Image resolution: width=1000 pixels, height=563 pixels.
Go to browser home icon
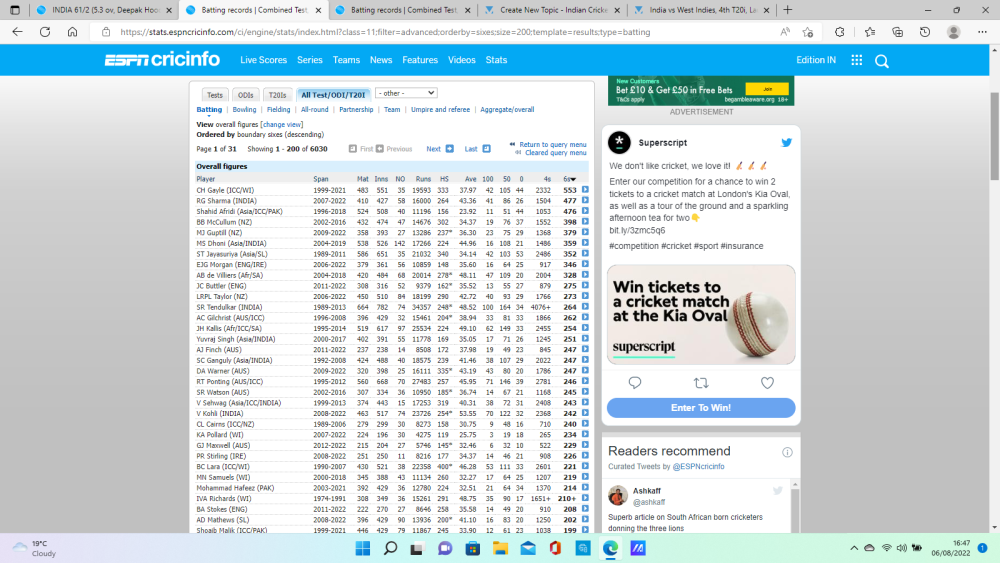pos(73,32)
